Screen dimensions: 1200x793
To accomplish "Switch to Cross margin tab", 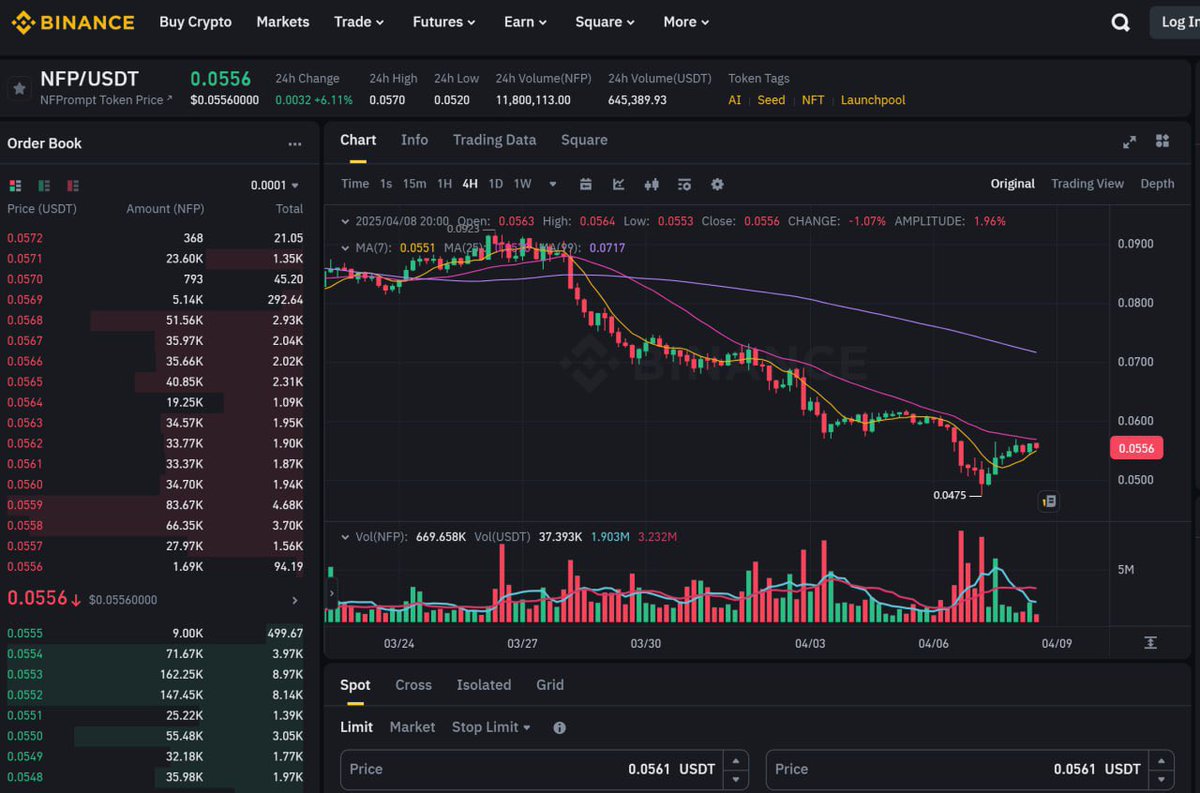I will coord(413,685).
